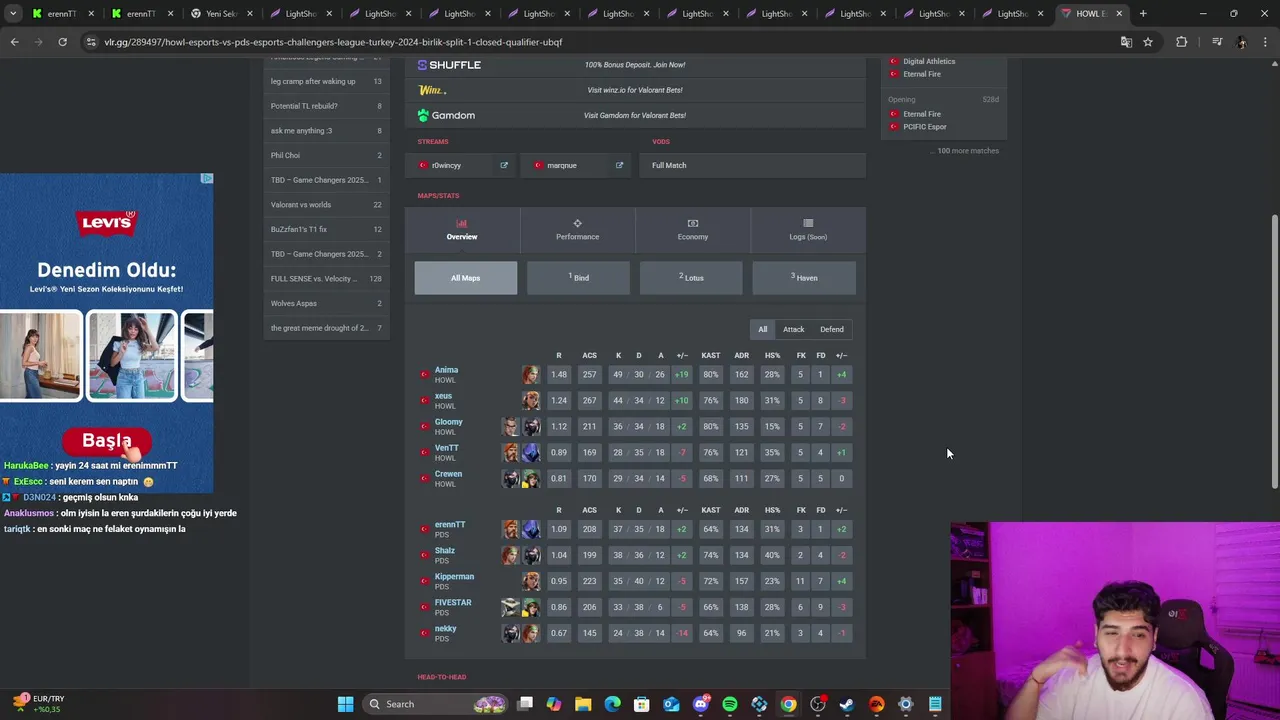The image size is (1280, 720).
Task: Bookmark this page with the star icon
Action: pyautogui.click(x=1148, y=42)
